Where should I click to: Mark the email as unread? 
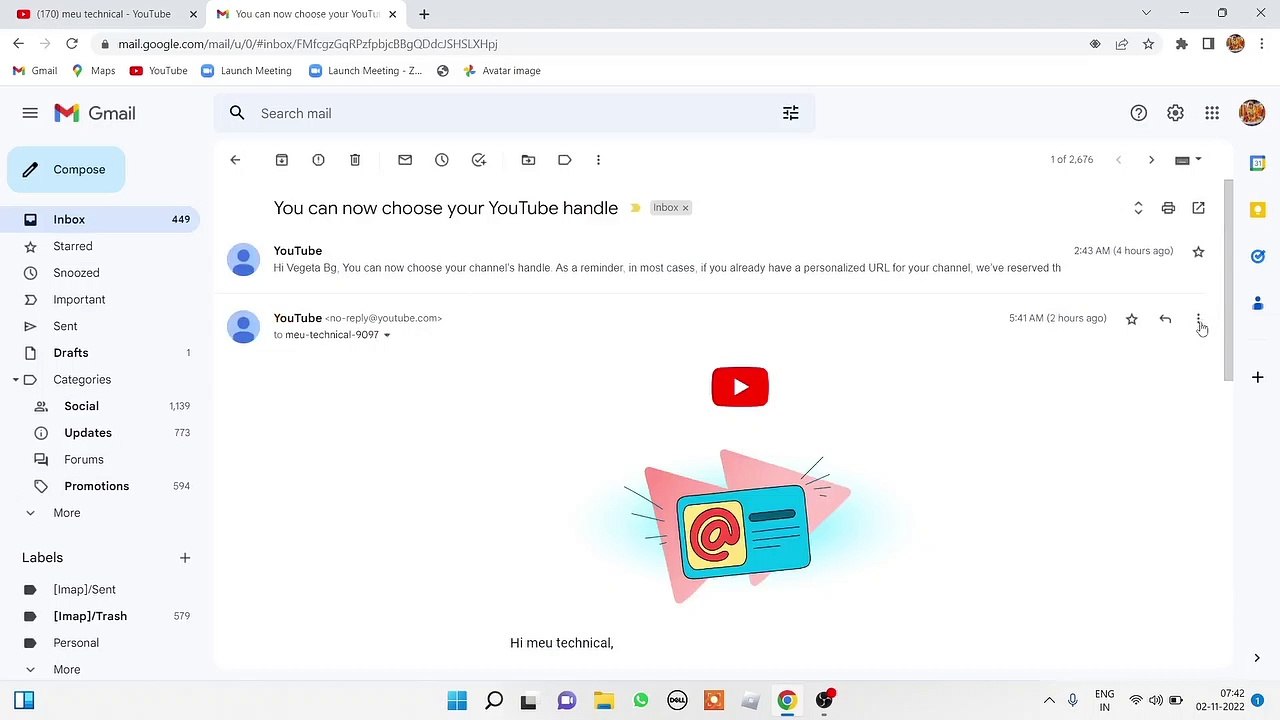pos(405,160)
